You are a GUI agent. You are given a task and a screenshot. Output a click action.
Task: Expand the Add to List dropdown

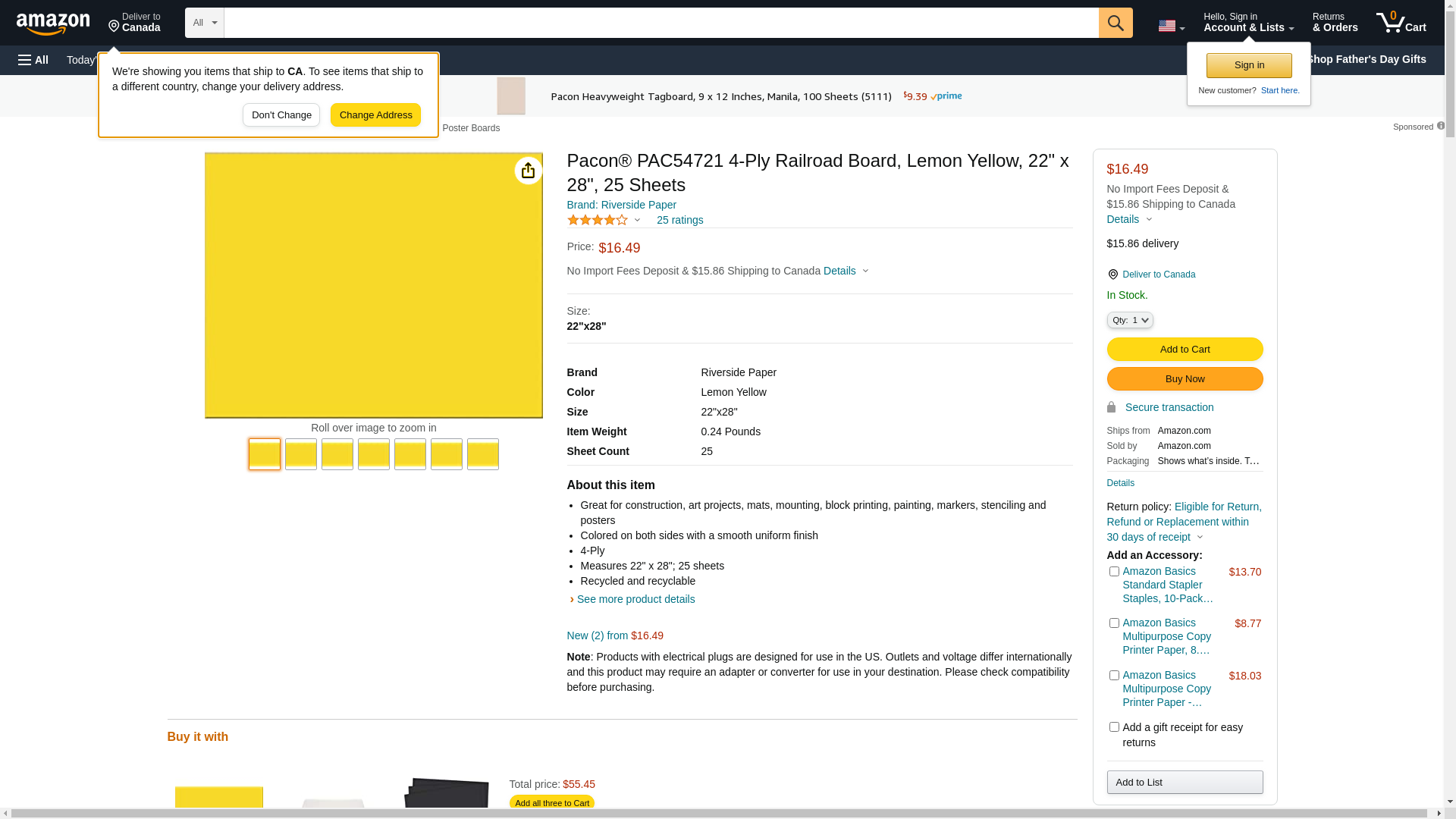pyautogui.click(x=1184, y=783)
